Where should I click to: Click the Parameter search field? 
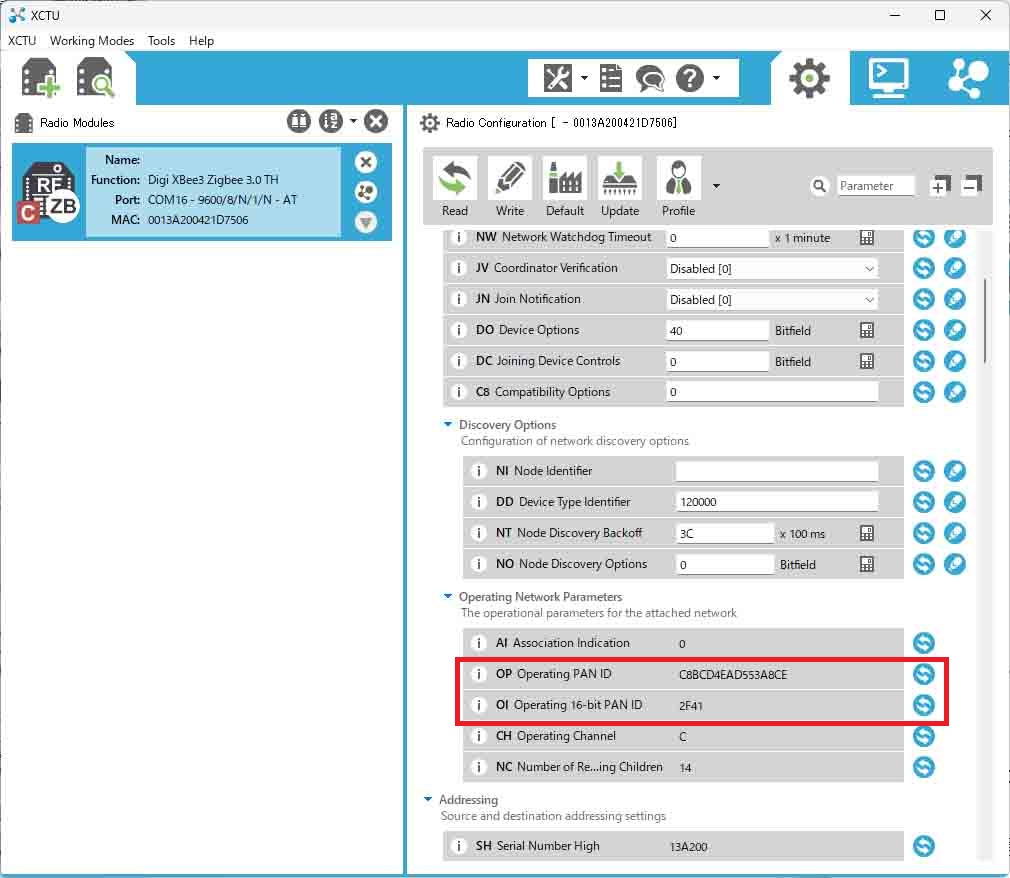coord(876,186)
